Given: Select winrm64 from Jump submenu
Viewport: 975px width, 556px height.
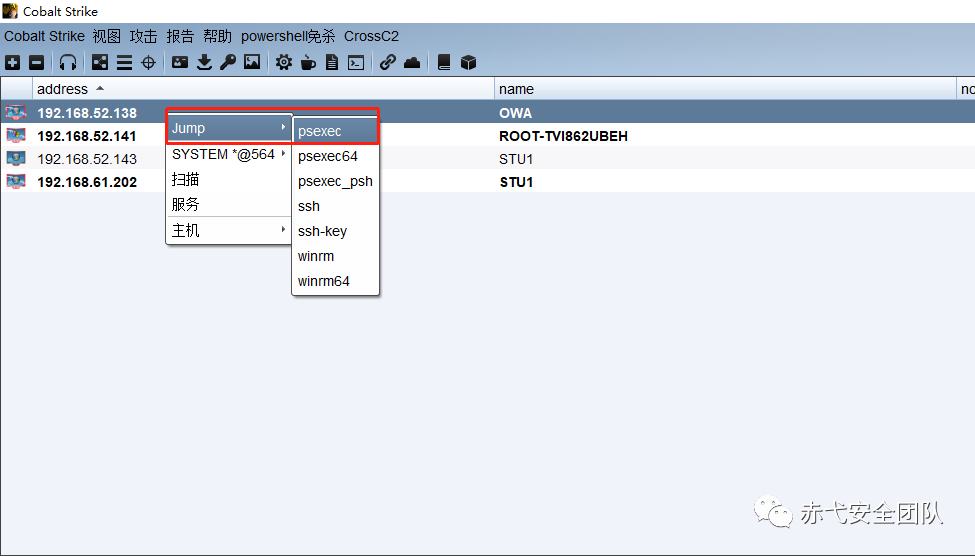Looking at the screenshot, I should click(x=335, y=280).
